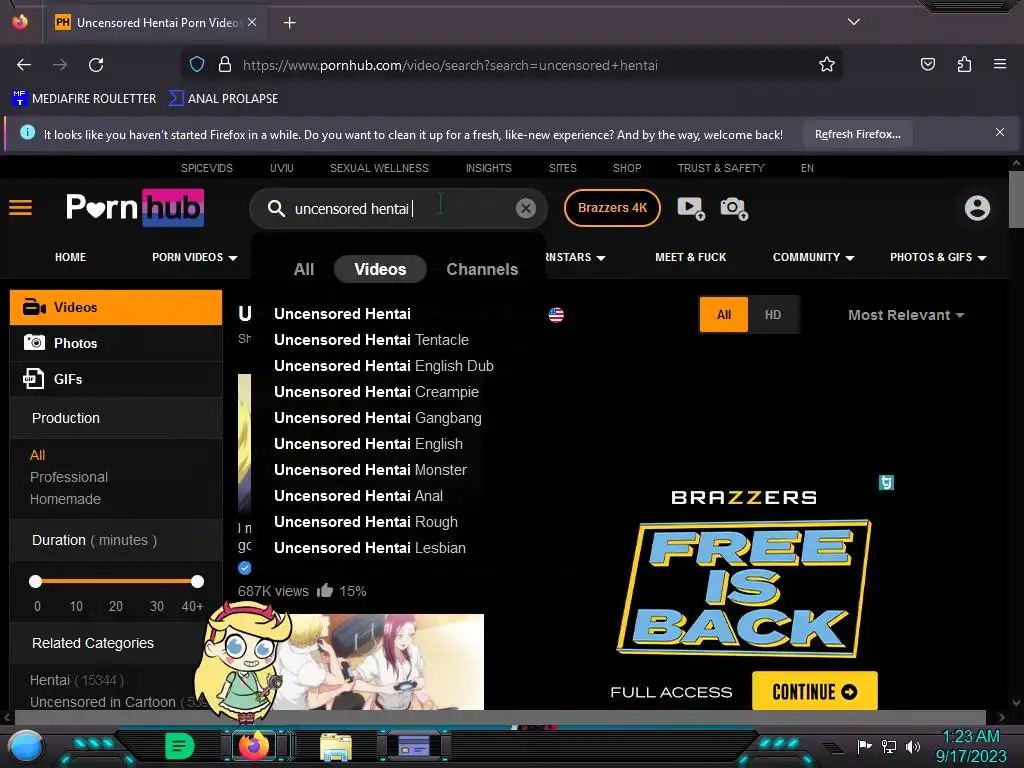Viewport: 1024px width, 768px height.
Task: Switch the quality filter to HD
Action: [x=773, y=315]
